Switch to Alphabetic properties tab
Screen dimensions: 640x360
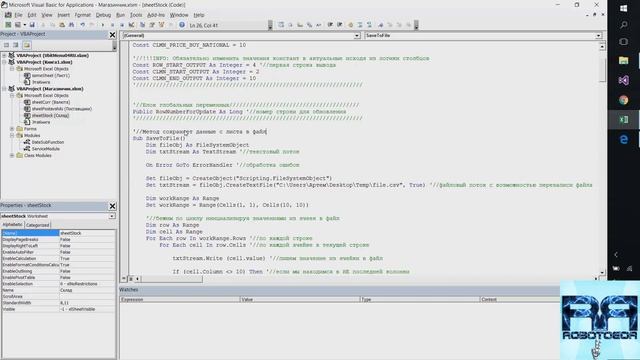(13, 224)
